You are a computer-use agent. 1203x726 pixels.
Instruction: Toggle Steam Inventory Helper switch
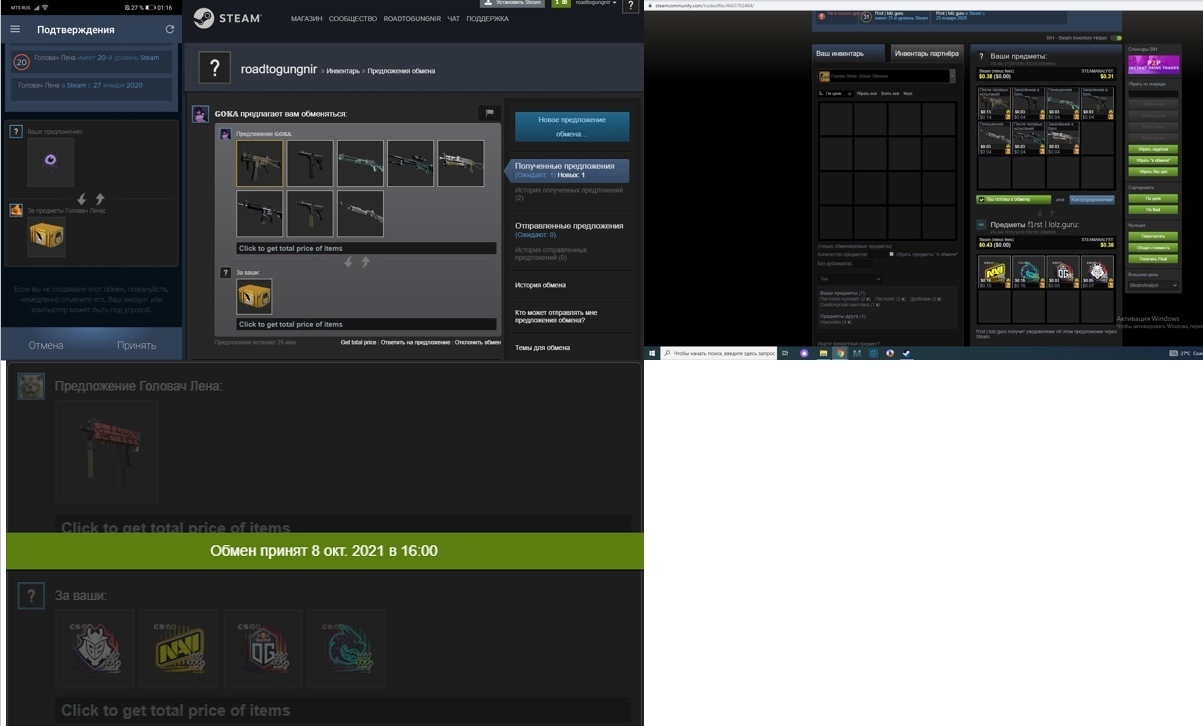pos(1116,38)
